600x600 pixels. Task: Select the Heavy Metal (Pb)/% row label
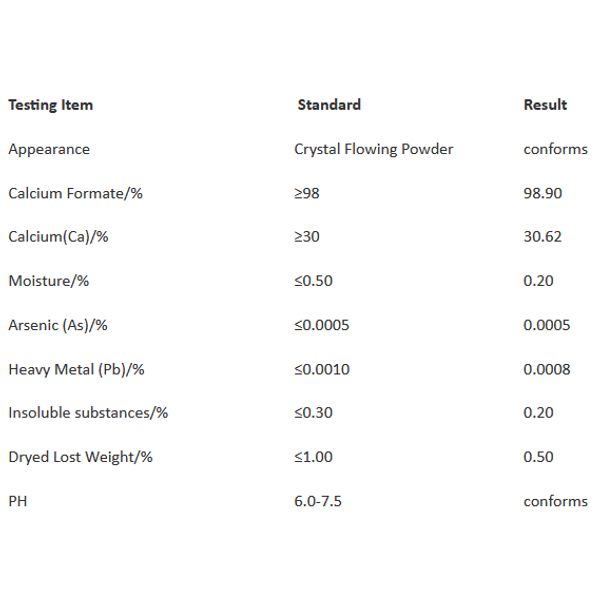pos(76,370)
